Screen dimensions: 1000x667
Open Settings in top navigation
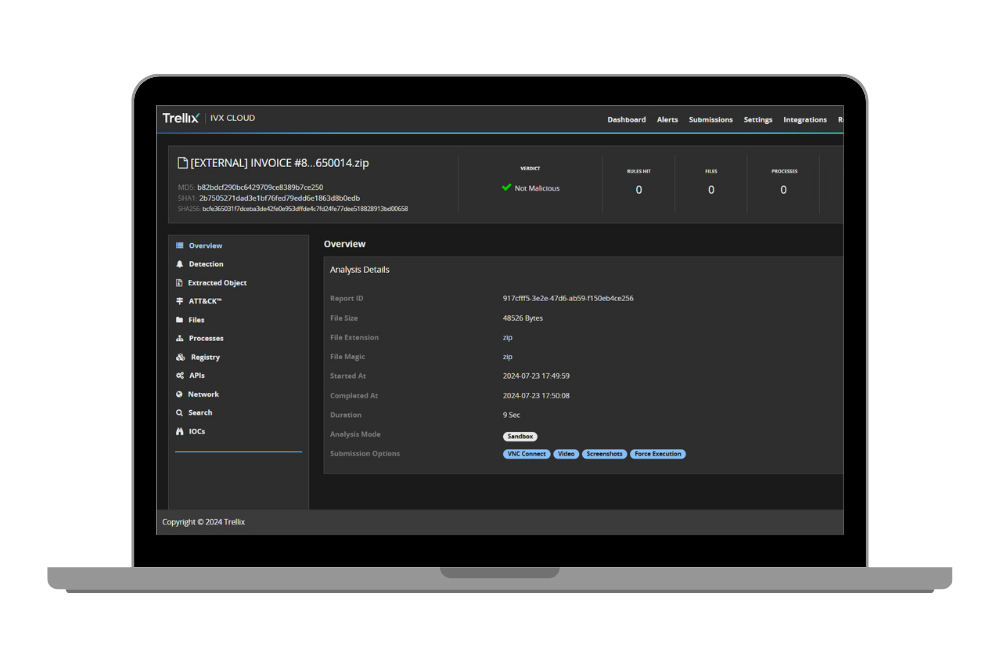758,119
